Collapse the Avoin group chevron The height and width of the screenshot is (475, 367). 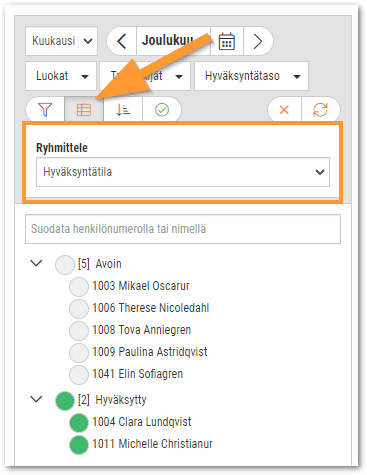pos(36,263)
